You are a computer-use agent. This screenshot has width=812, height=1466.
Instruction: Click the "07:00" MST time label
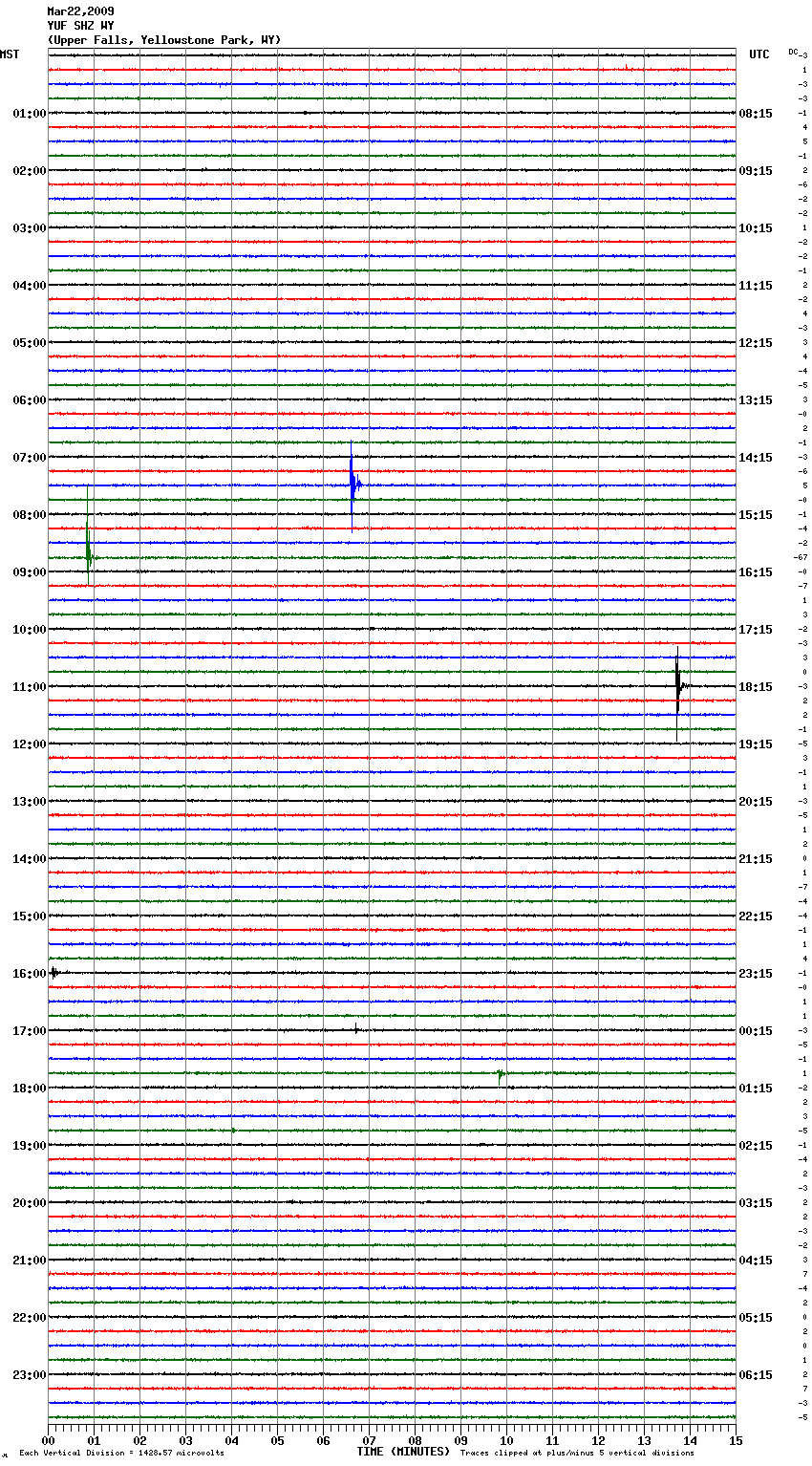pyautogui.click(x=30, y=458)
